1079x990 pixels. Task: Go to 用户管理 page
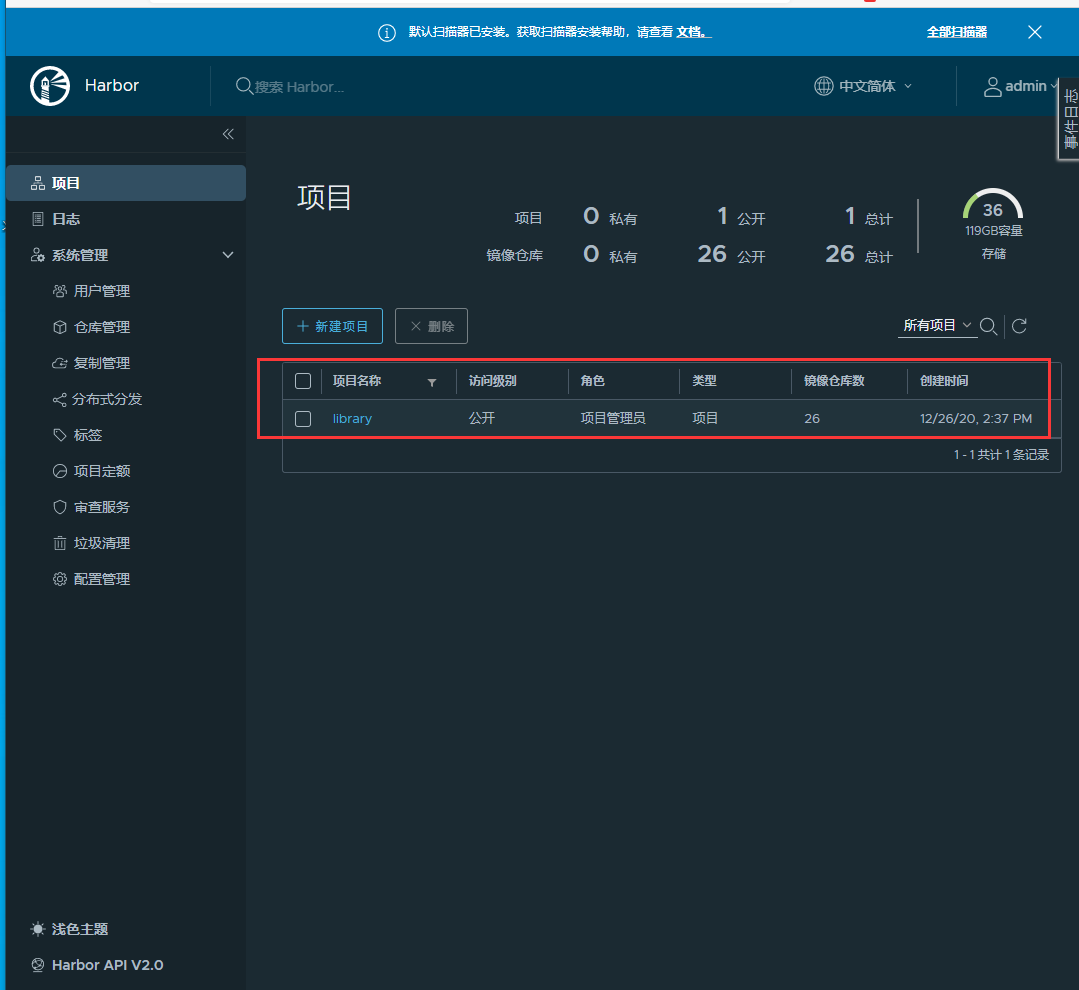tap(102, 291)
